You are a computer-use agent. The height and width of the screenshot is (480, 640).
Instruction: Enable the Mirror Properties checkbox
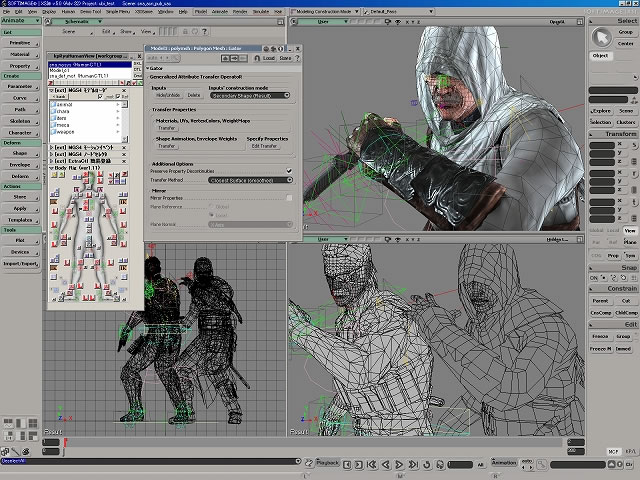click(x=290, y=198)
